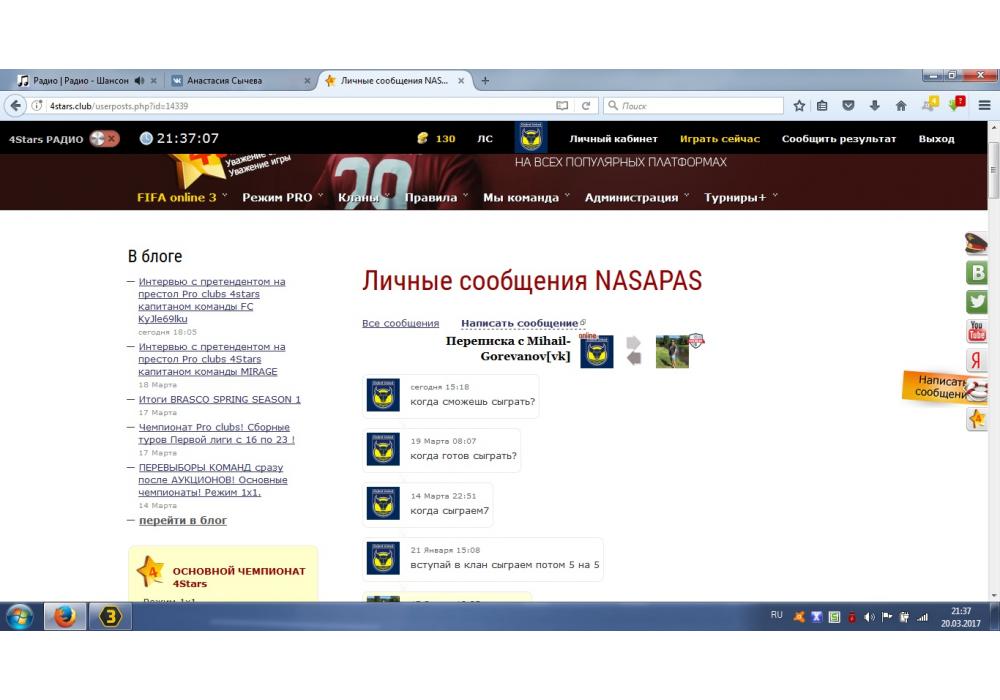
Task: Open the YouTube sidebar icon
Action: point(976,331)
